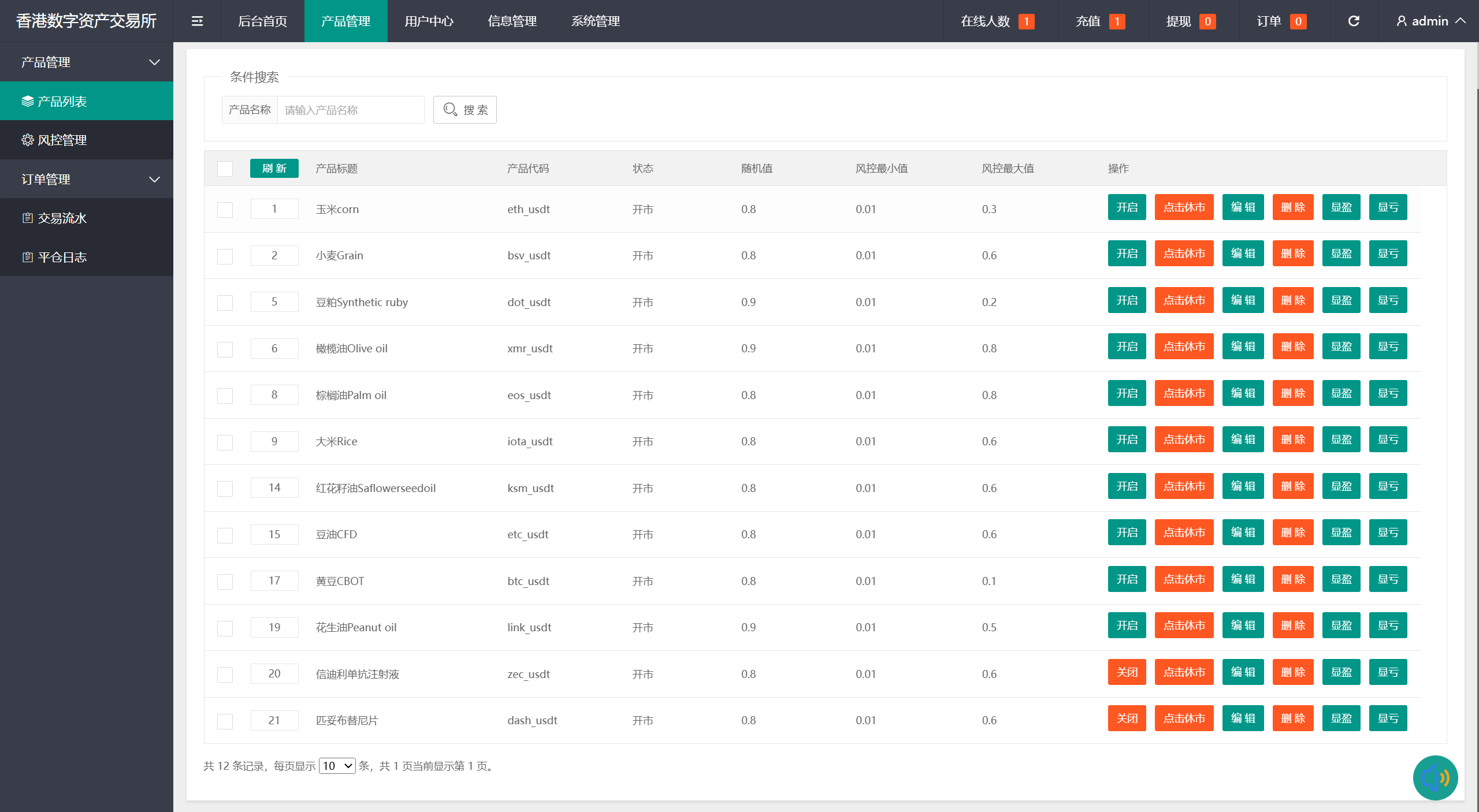This screenshot has width=1479, height=812.
Task: Tick the checkbox for 玉米corn row
Action: (x=225, y=210)
